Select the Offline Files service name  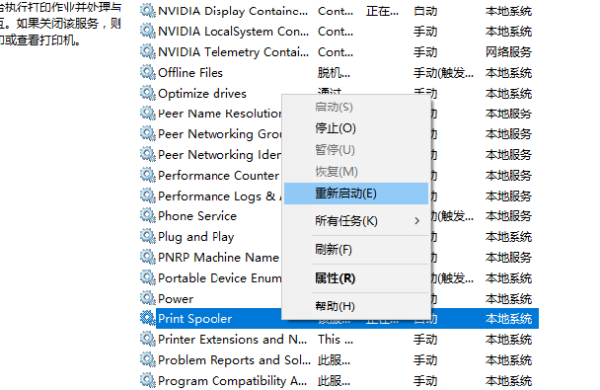[x=190, y=73]
